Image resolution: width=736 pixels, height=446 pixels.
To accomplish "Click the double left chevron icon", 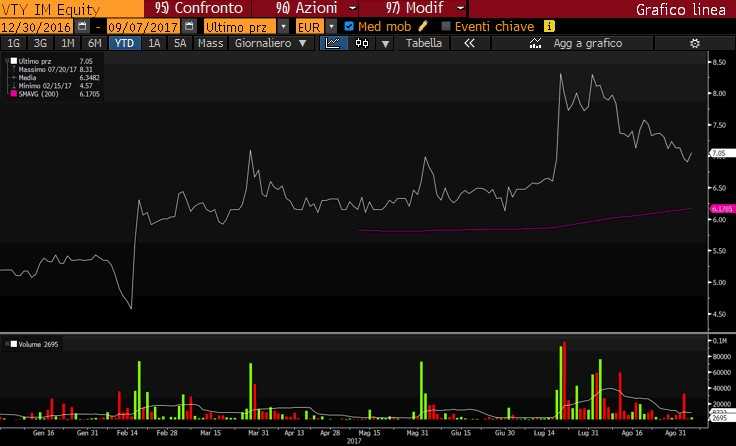I will point(470,44).
